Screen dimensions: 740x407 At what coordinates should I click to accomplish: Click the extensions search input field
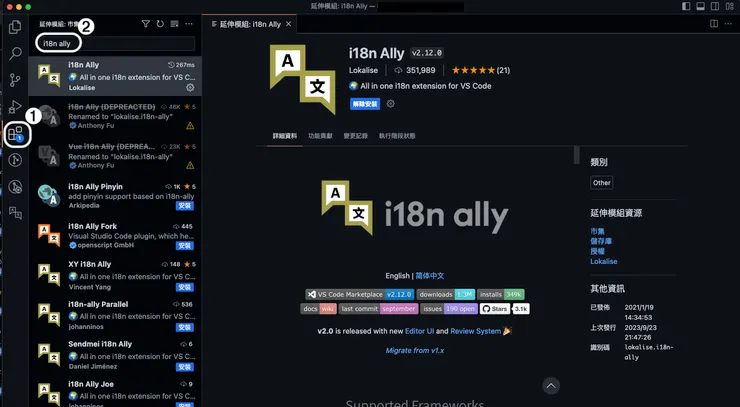(116, 43)
